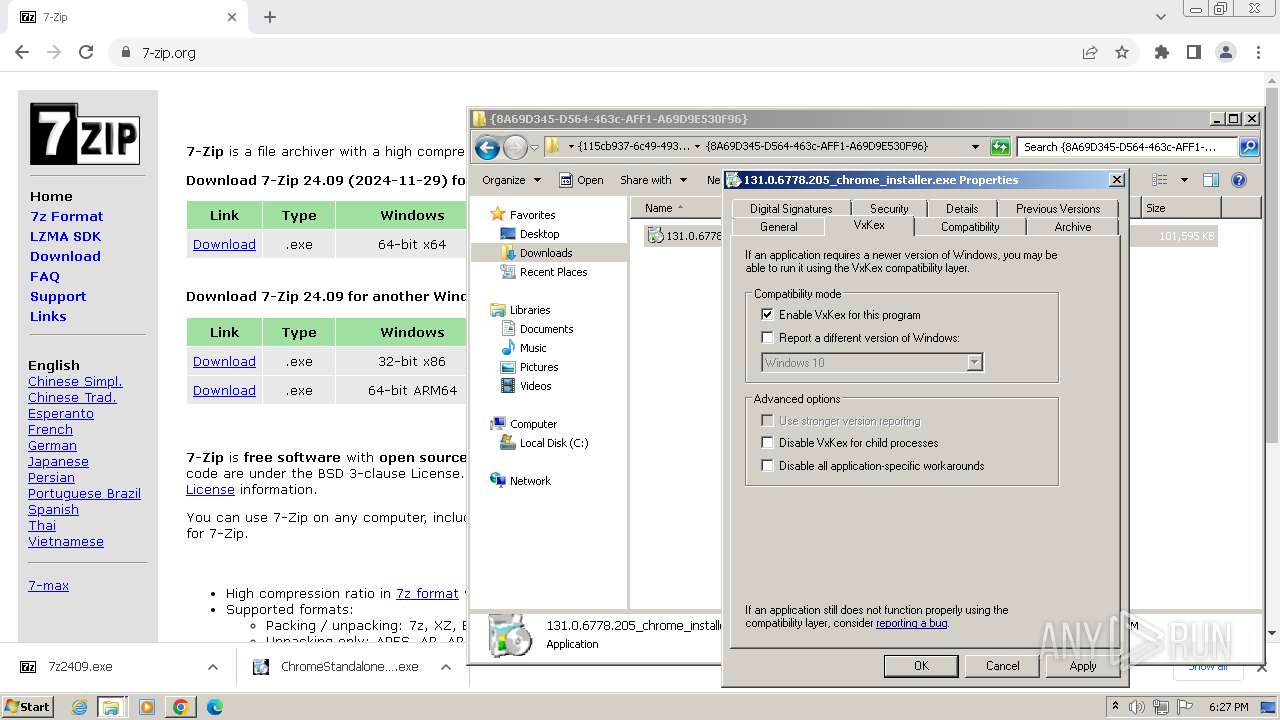Toggle the Explorer preview pane icon
The width and height of the screenshot is (1280, 720).
(x=1211, y=180)
